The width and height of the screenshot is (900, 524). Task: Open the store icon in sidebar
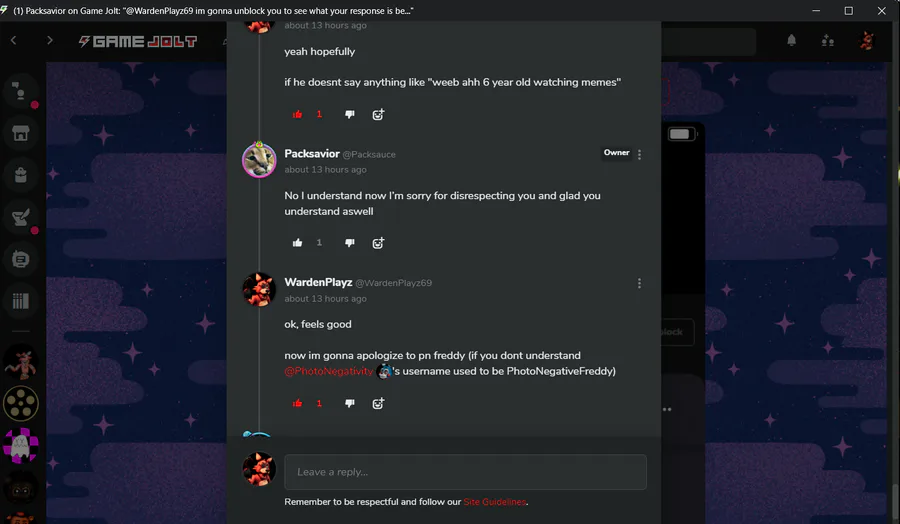21,133
